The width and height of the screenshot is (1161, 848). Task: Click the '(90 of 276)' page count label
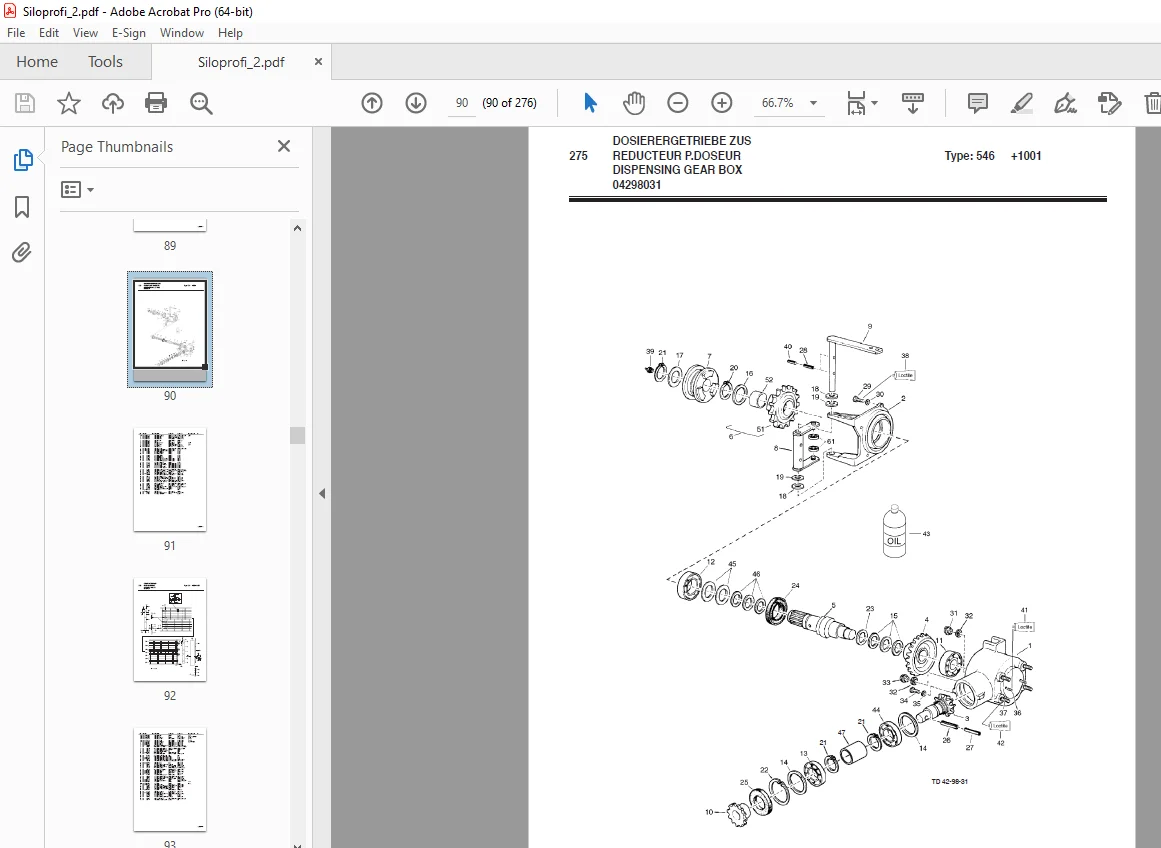click(509, 103)
